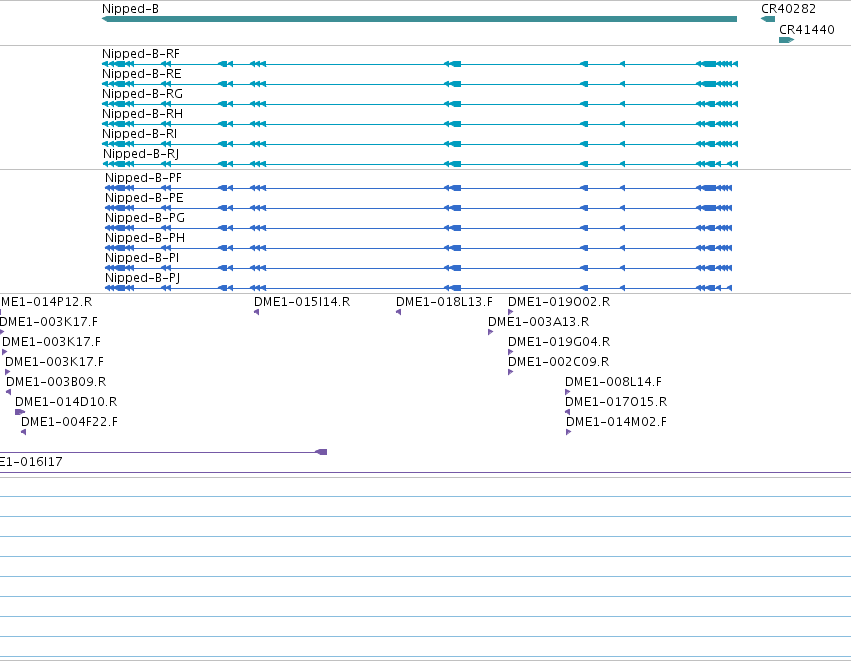Select protein Nipped-B-PH label
The height and width of the screenshot is (661, 851).
tap(145, 238)
